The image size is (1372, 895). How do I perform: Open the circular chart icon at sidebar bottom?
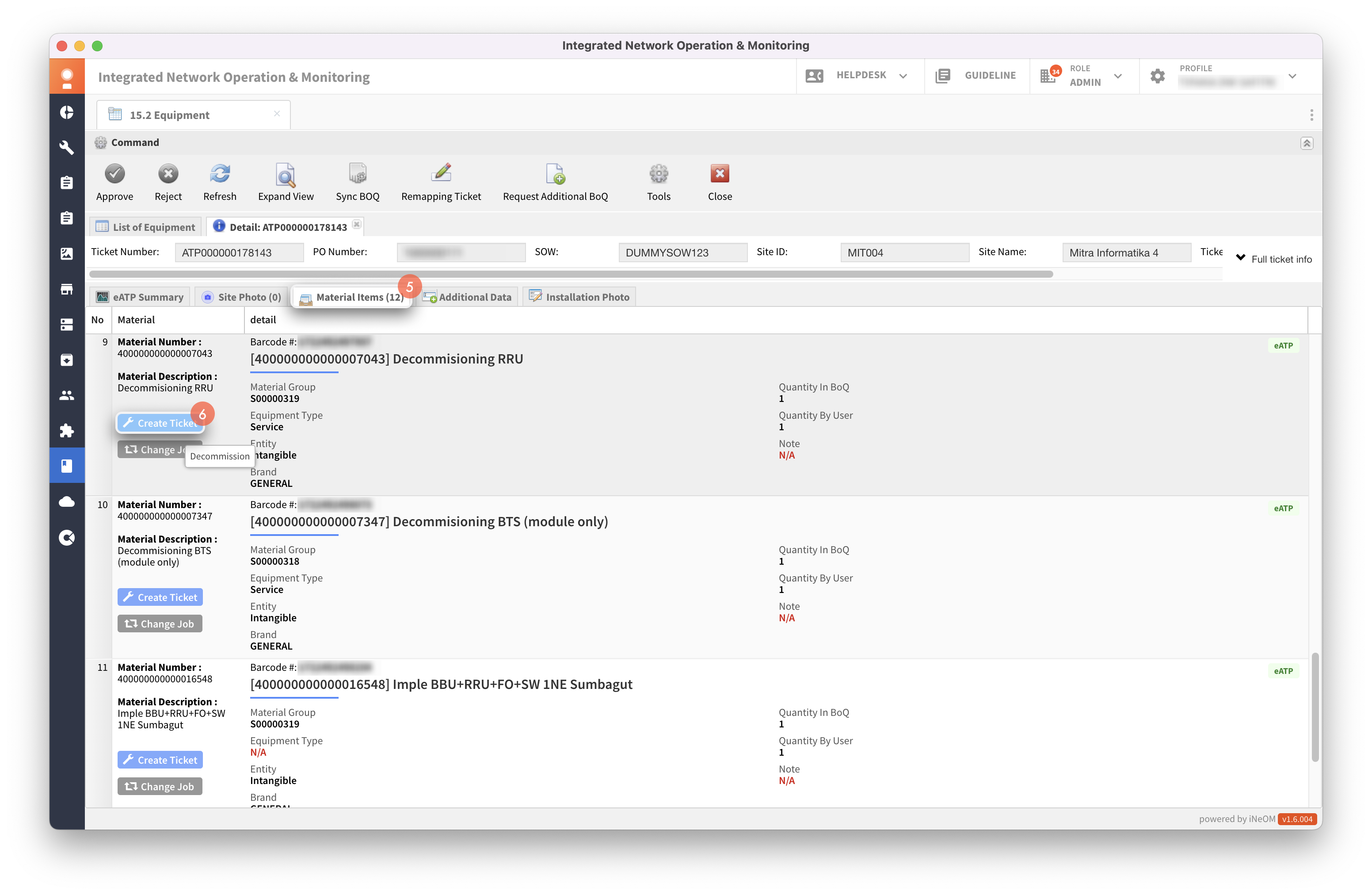(67, 537)
